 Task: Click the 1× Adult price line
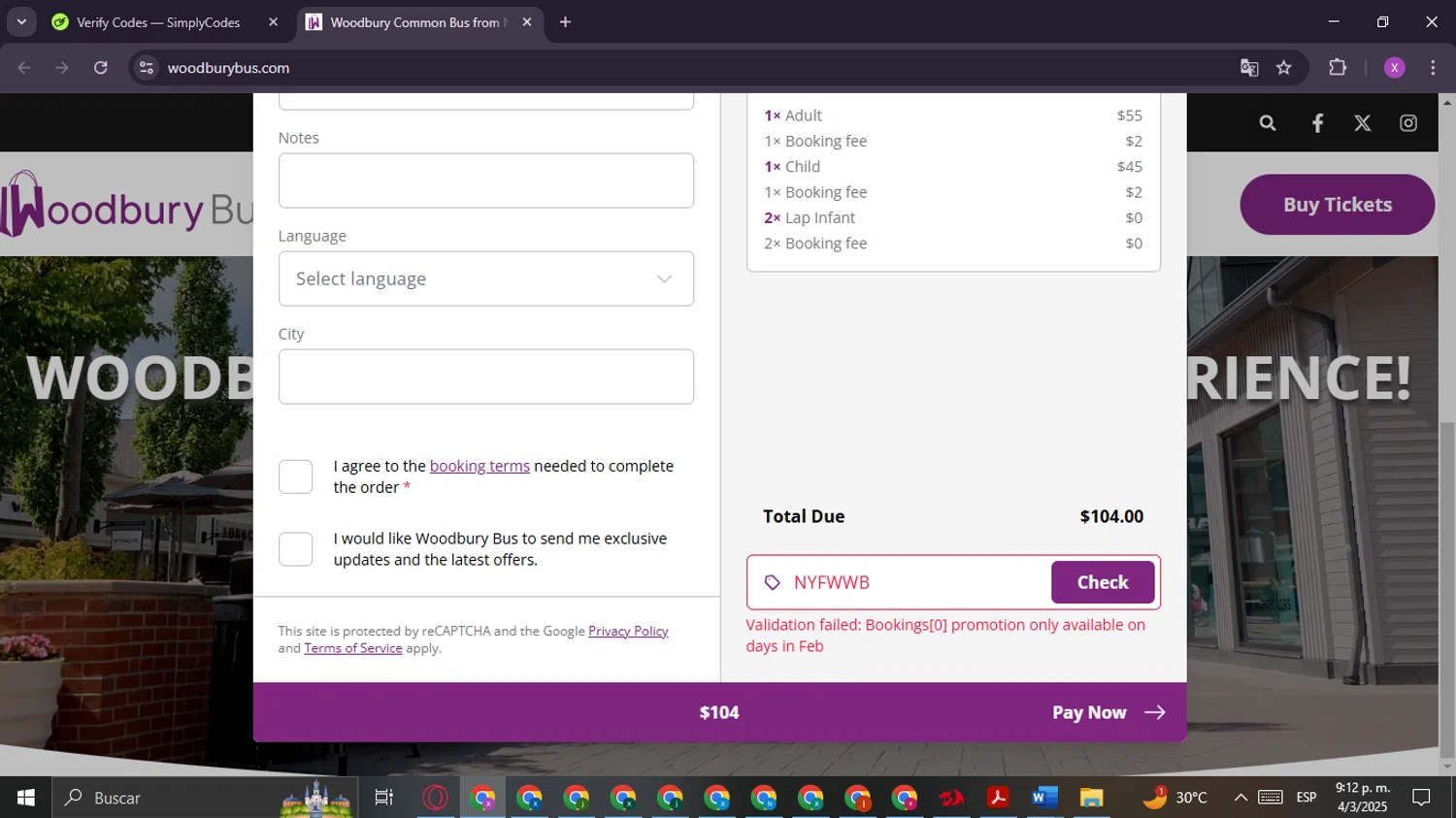(953, 115)
